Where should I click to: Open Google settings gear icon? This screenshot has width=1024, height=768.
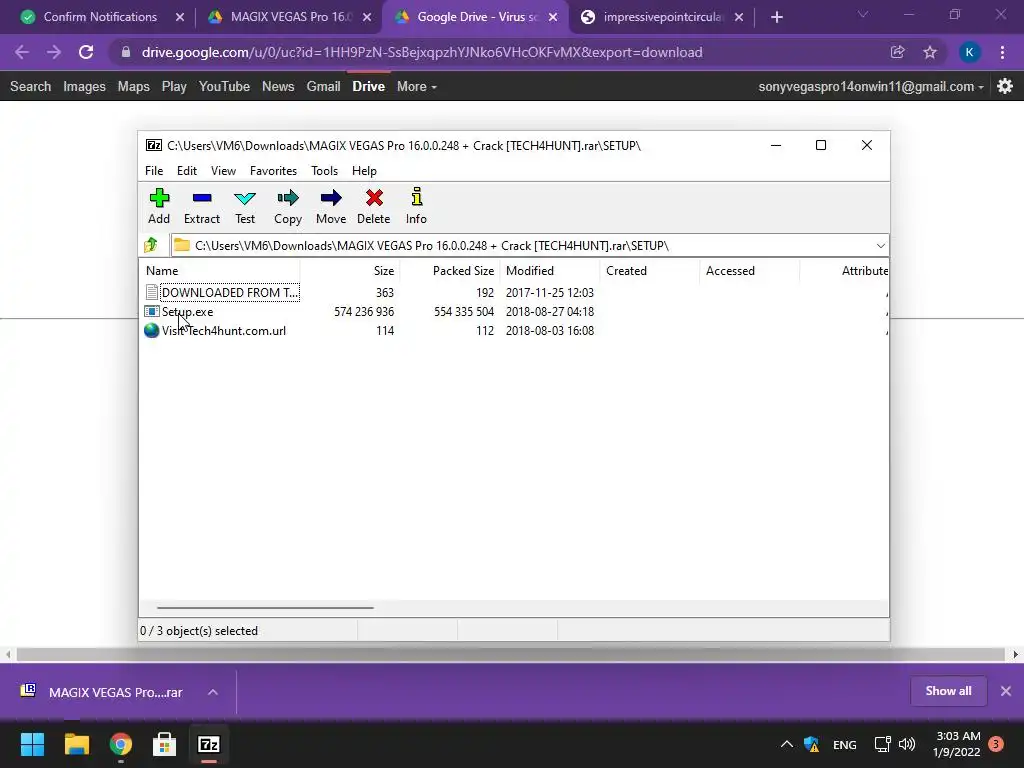1005,86
